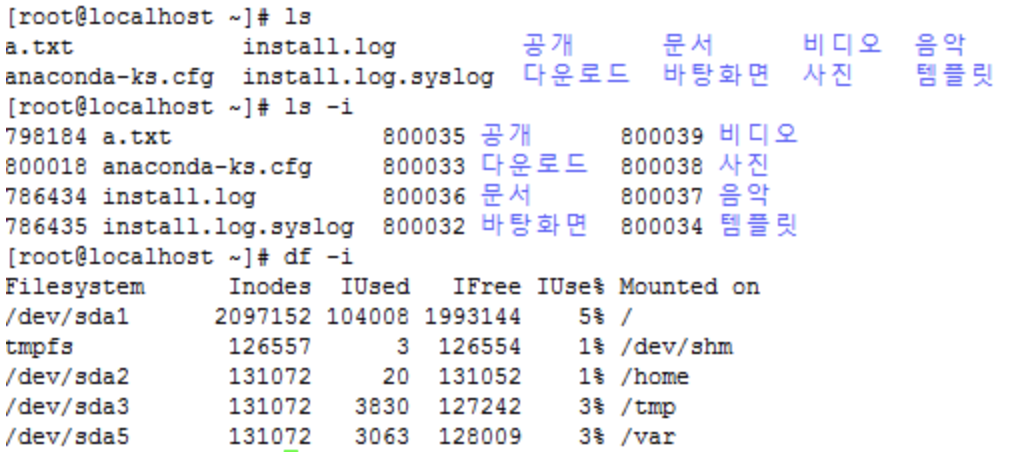Screen dimensions: 1010x458
Task: Click inode number 800039
Action: pyautogui.click(x=662, y=137)
